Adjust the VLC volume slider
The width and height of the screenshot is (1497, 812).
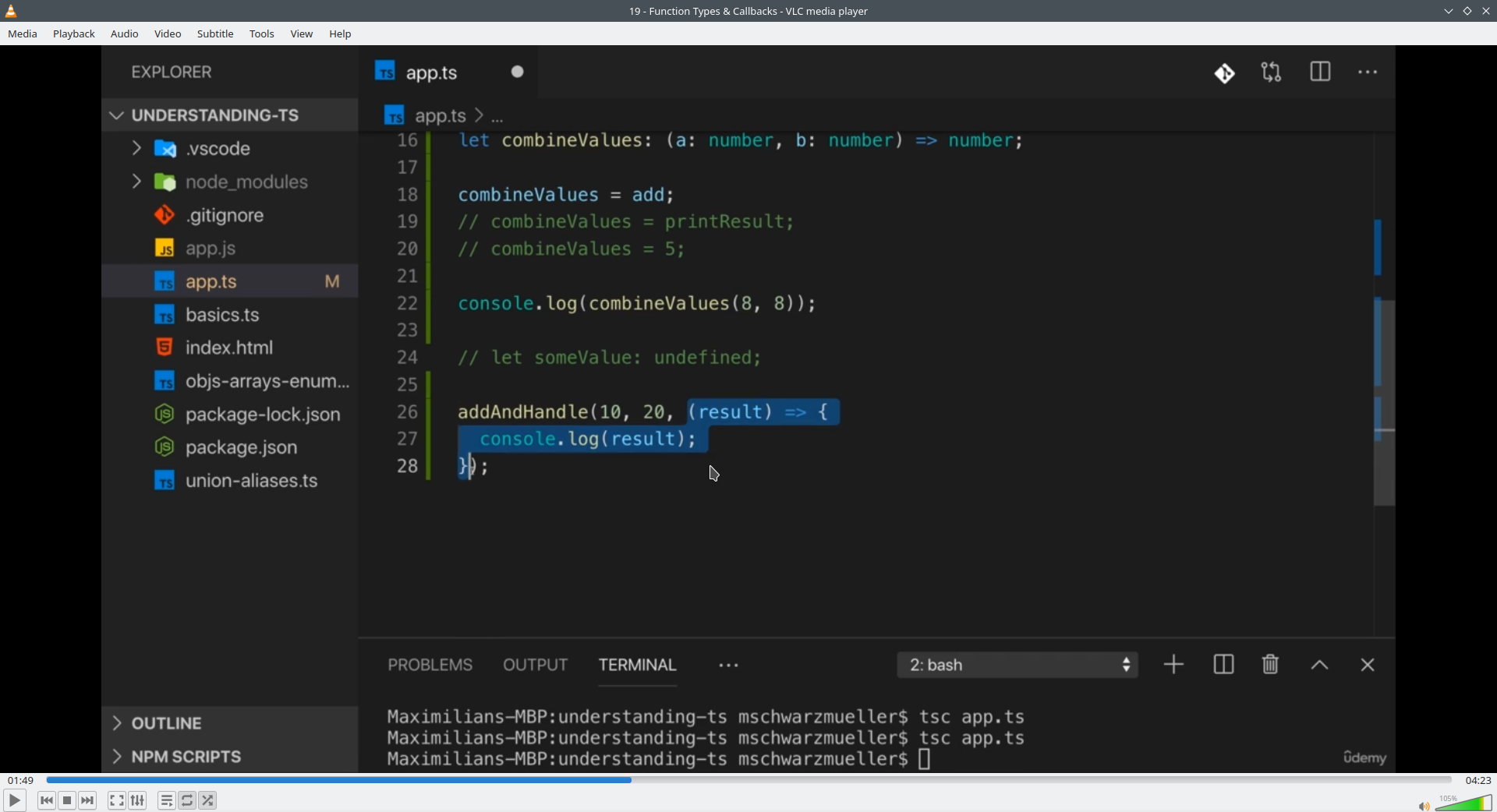[1464, 803]
